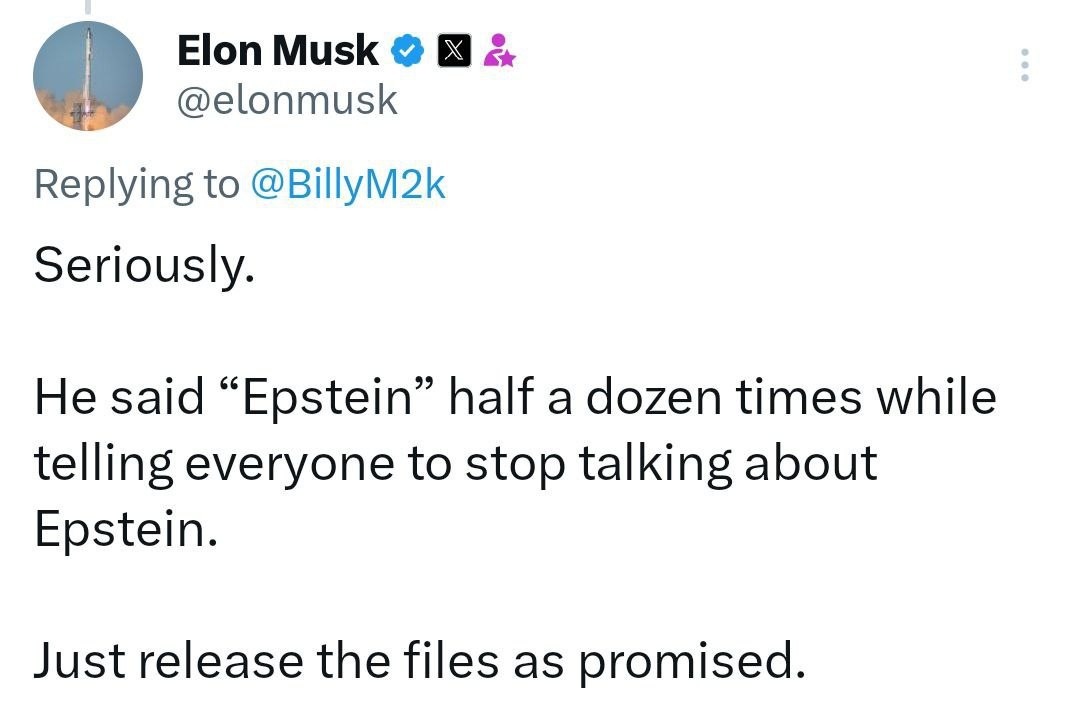Open the three-dot more options menu
The image size is (1080, 711).
(x=1025, y=65)
